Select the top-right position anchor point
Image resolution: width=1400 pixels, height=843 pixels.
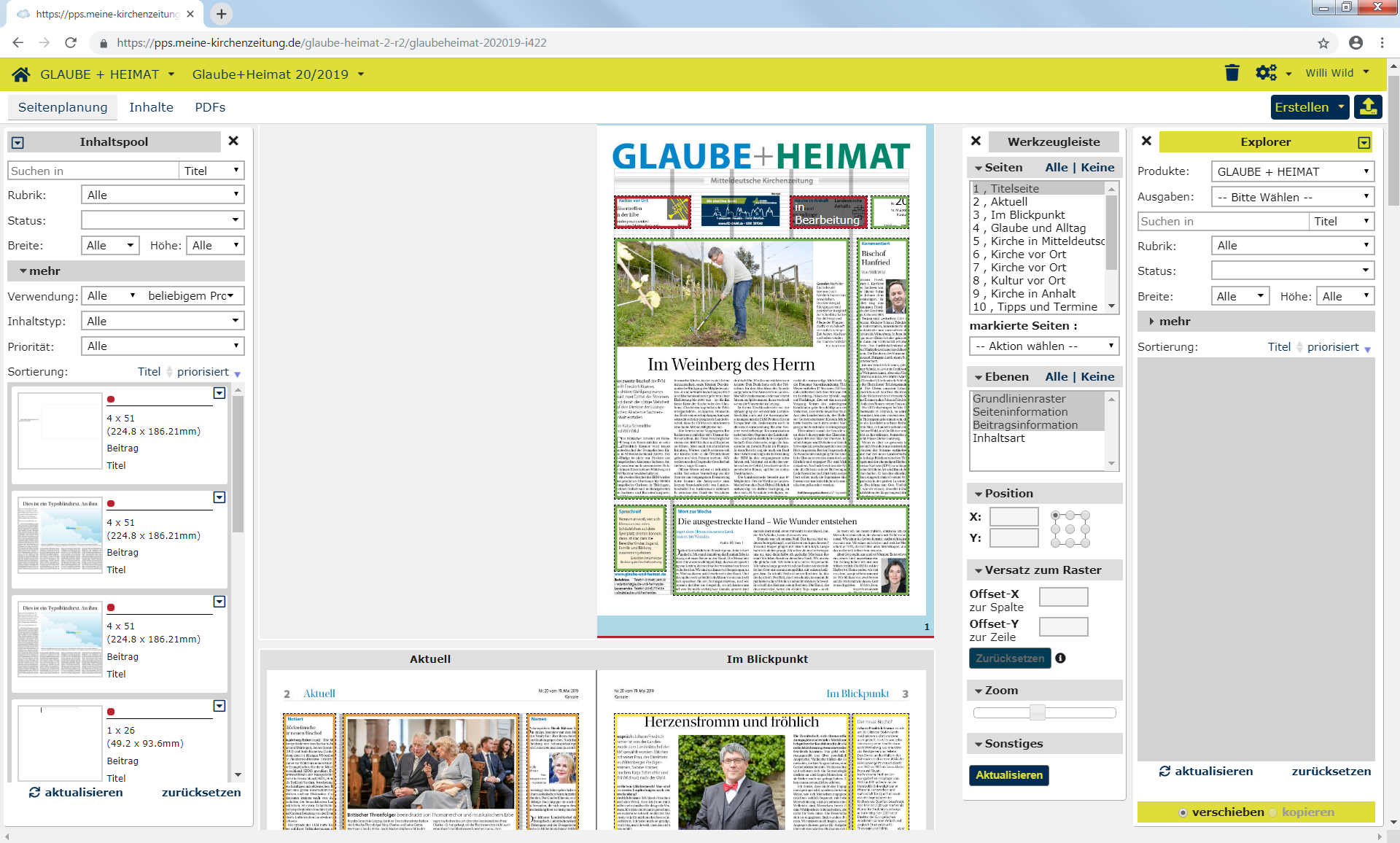1085,516
